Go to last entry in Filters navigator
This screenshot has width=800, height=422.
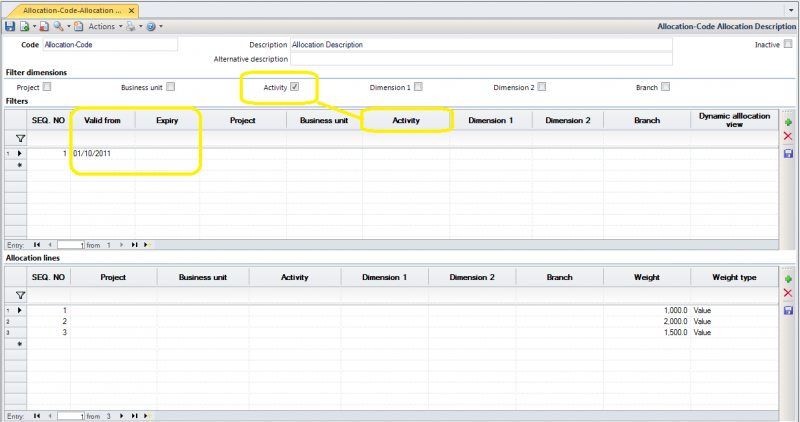click(134, 245)
